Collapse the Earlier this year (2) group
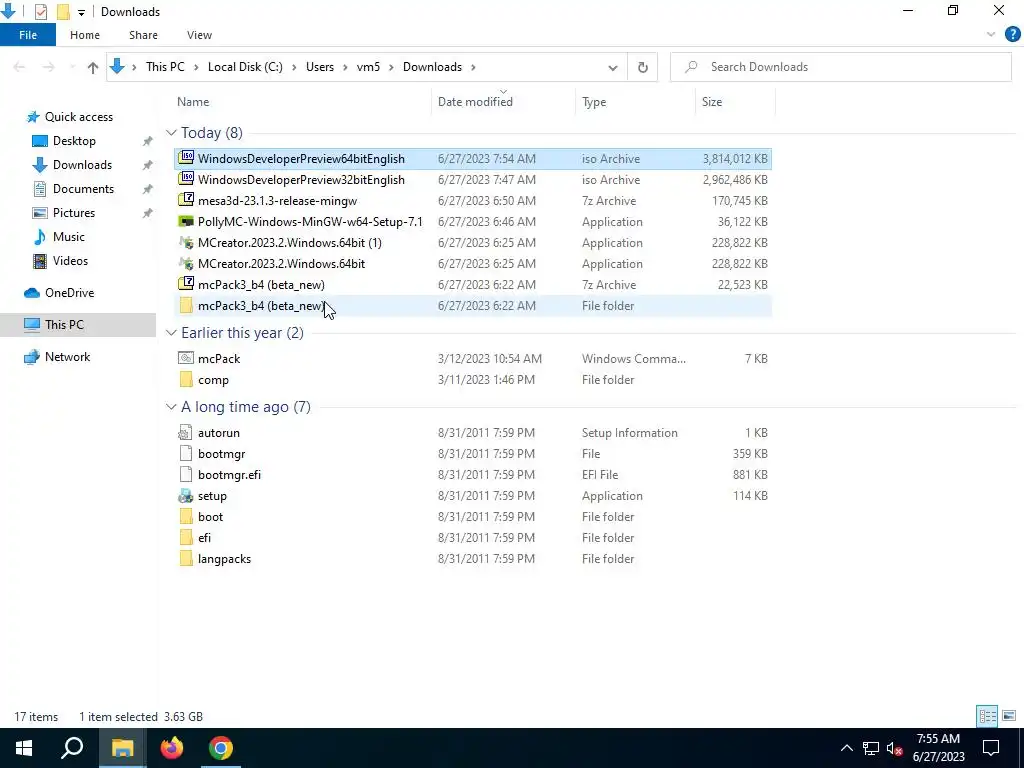Screen dimensions: 1024x768 171,332
